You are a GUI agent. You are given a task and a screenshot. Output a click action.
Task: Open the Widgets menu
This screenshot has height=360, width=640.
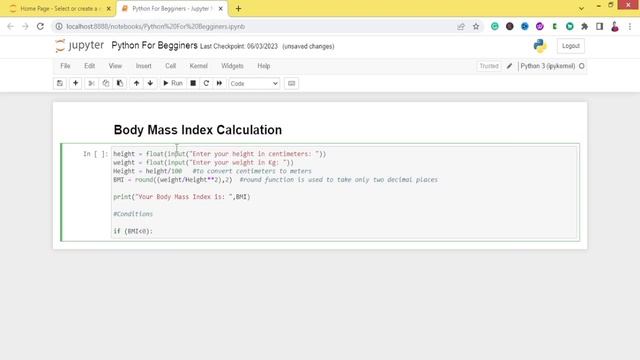click(232, 66)
